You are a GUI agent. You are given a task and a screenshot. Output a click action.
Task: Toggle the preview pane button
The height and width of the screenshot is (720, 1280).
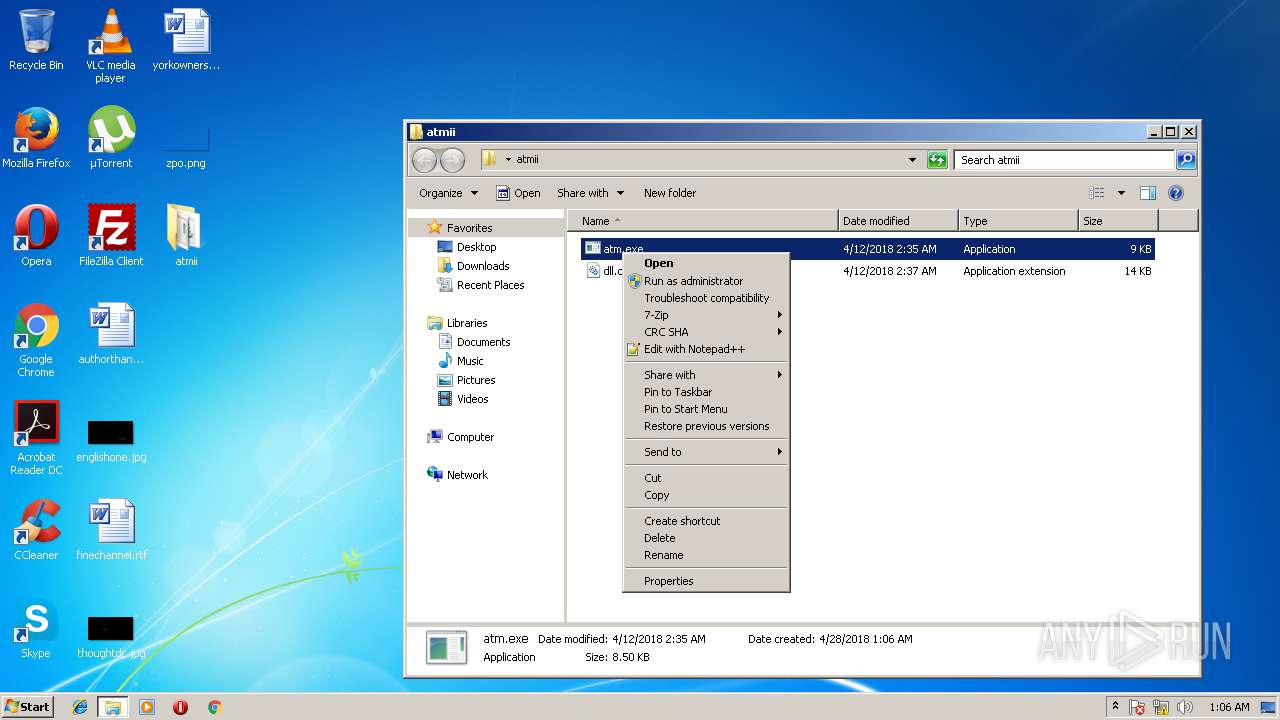click(1148, 193)
